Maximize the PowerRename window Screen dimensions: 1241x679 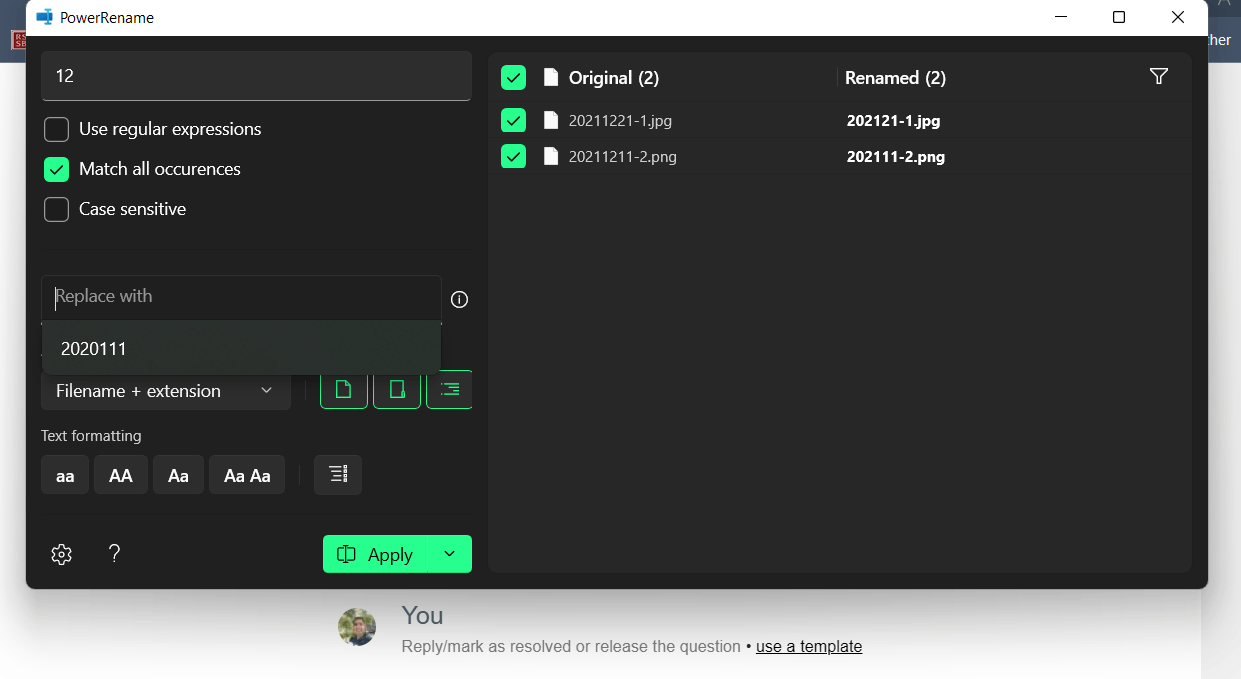(x=1119, y=17)
